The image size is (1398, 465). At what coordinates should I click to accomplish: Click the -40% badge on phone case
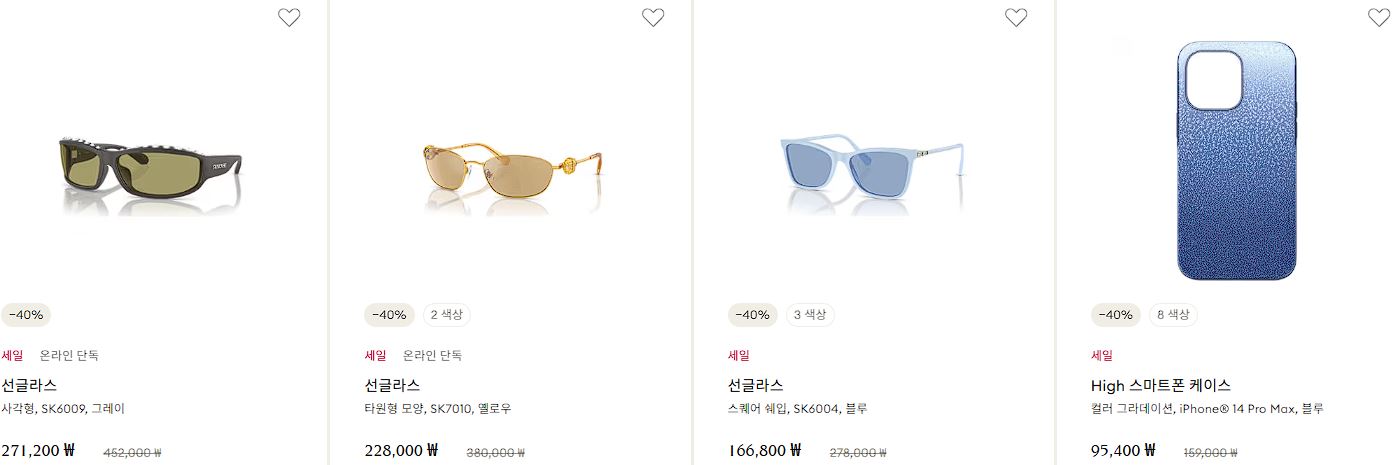pyautogui.click(x=1116, y=315)
